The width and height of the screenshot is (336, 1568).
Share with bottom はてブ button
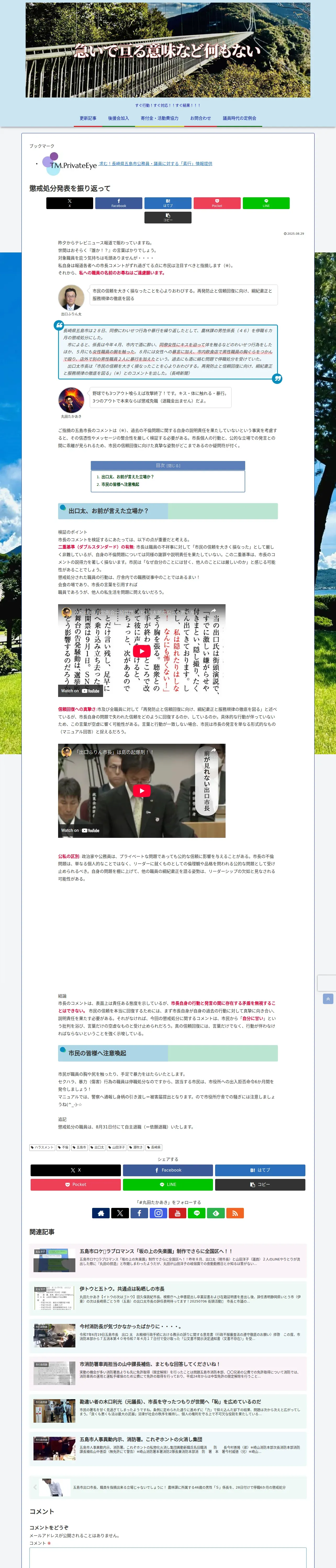[x=260, y=1170]
